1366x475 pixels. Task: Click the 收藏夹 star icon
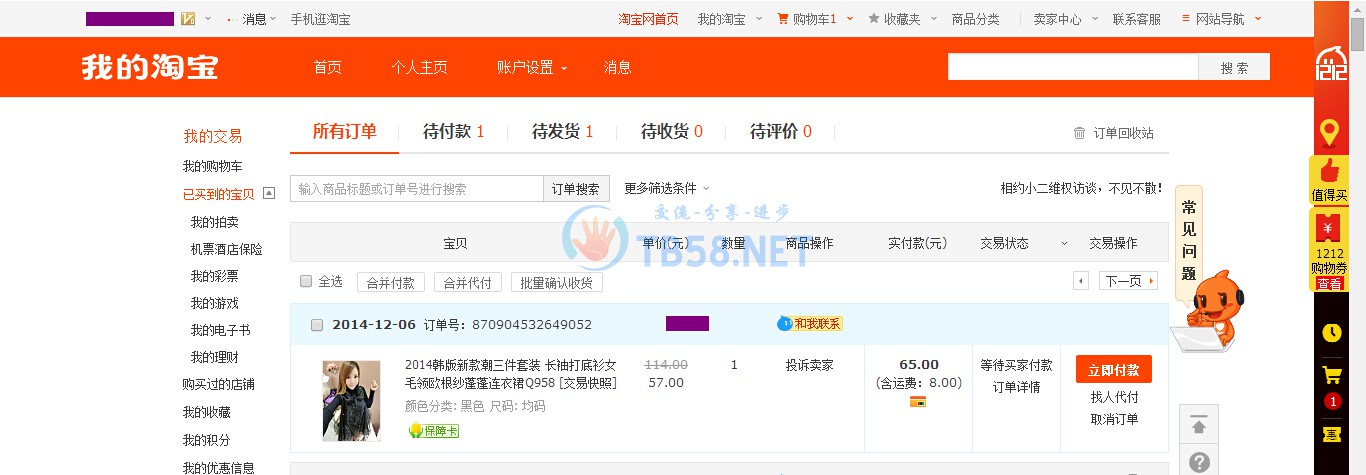point(874,18)
